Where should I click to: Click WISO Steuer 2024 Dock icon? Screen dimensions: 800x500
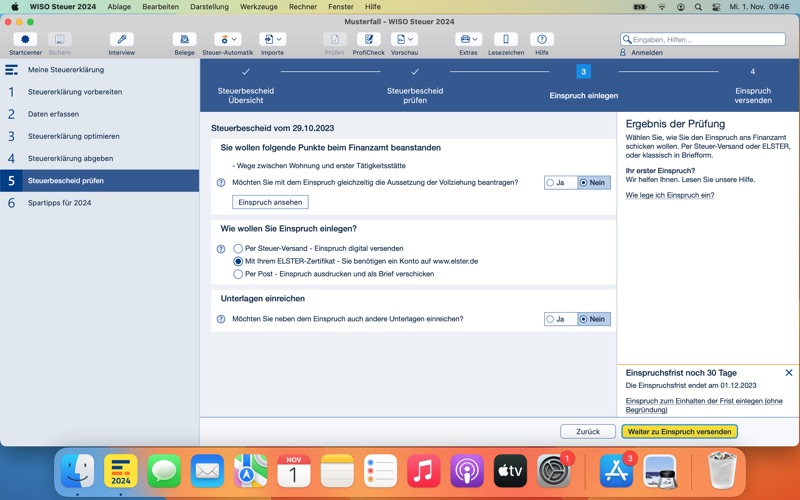121,470
